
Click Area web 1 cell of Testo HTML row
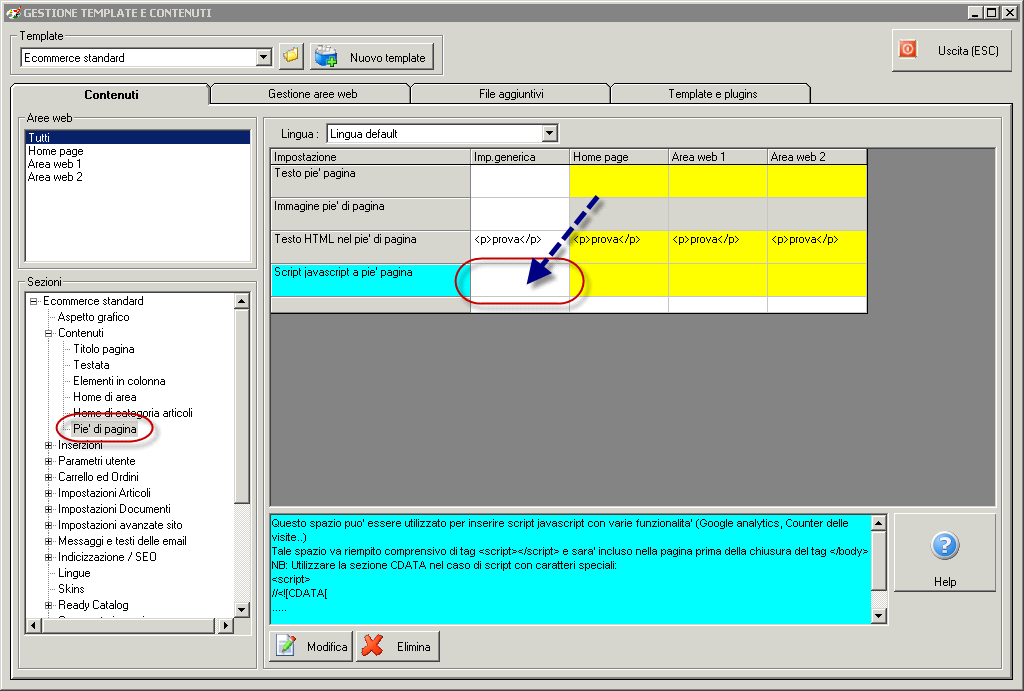[718, 247]
